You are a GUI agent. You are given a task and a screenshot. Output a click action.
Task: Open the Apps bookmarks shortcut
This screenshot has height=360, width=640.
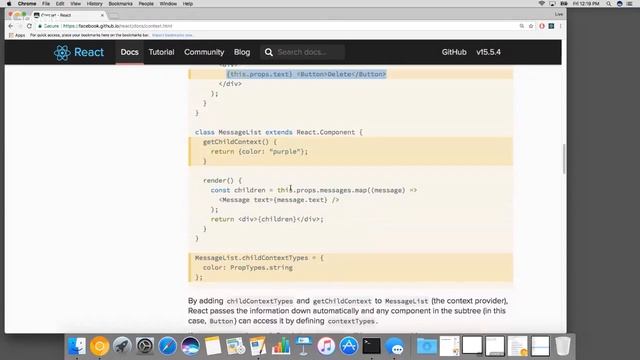(x=17, y=36)
